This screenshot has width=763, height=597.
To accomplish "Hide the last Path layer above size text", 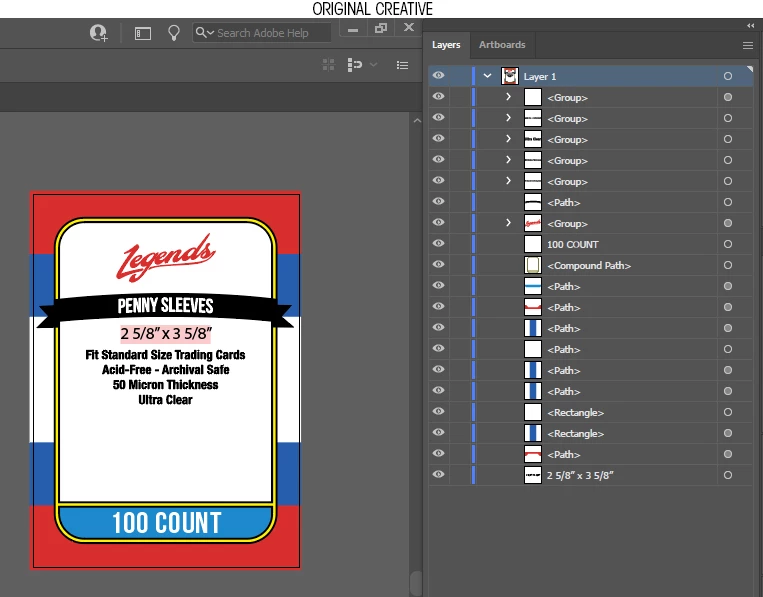I will coord(438,453).
